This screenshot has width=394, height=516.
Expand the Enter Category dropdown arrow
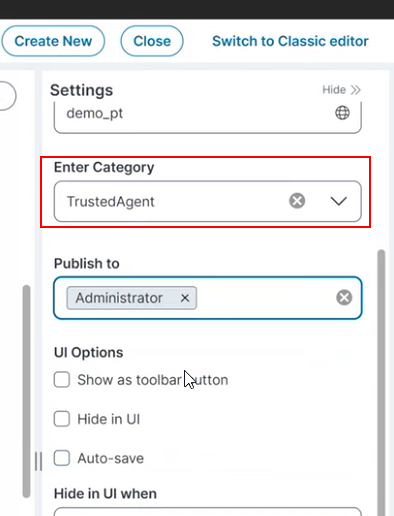[x=338, y=201]
